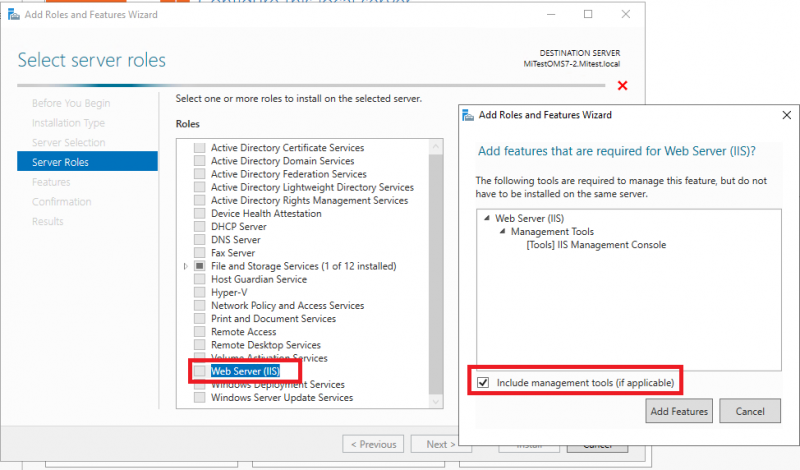
Task: Check Active Directory Lightweight Directory Services
Action: (x=199, y=187)
